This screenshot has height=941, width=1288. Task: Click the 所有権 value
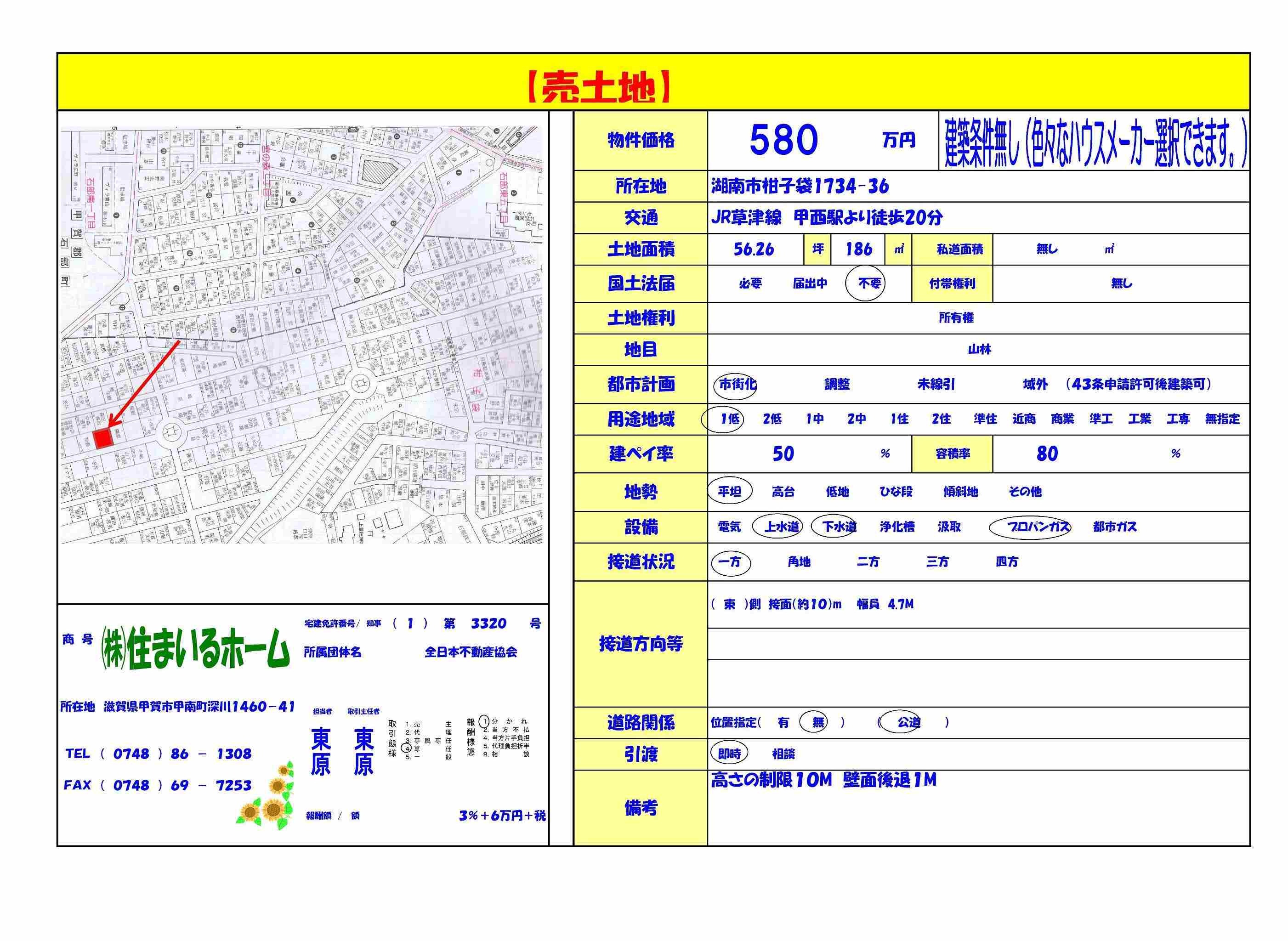point(956,318)
